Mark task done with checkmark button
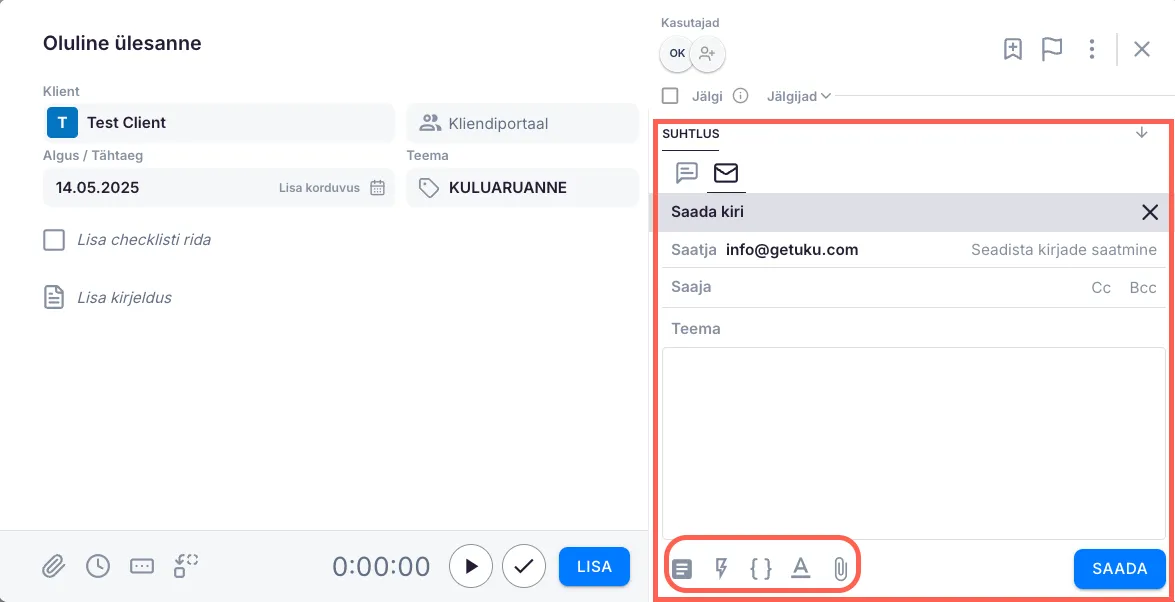 [523, 566]
